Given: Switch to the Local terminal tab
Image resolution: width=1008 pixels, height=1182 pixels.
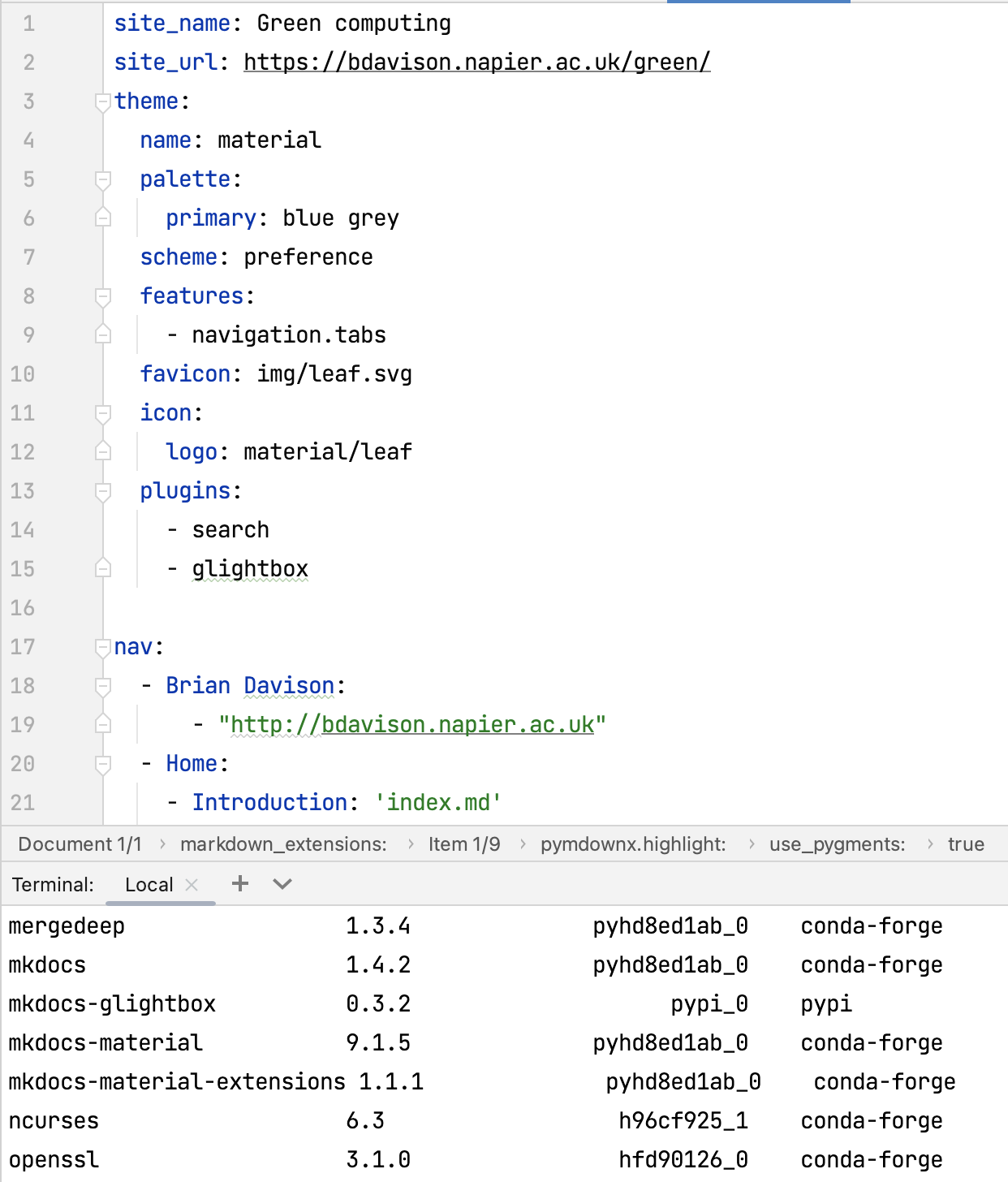Looking at the screenshot, I should coord(148,884).
